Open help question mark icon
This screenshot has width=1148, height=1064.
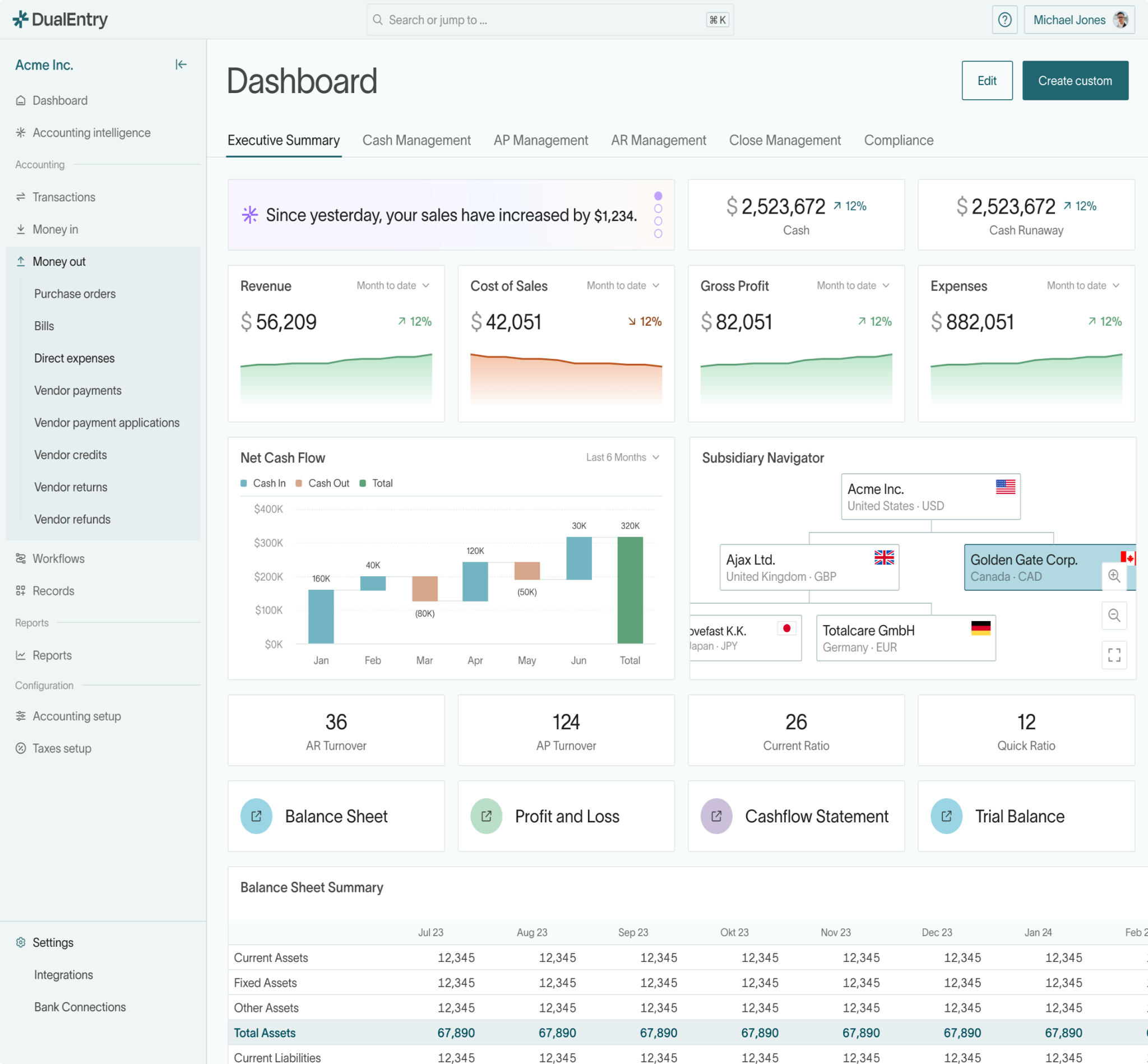pos(1004,20)
